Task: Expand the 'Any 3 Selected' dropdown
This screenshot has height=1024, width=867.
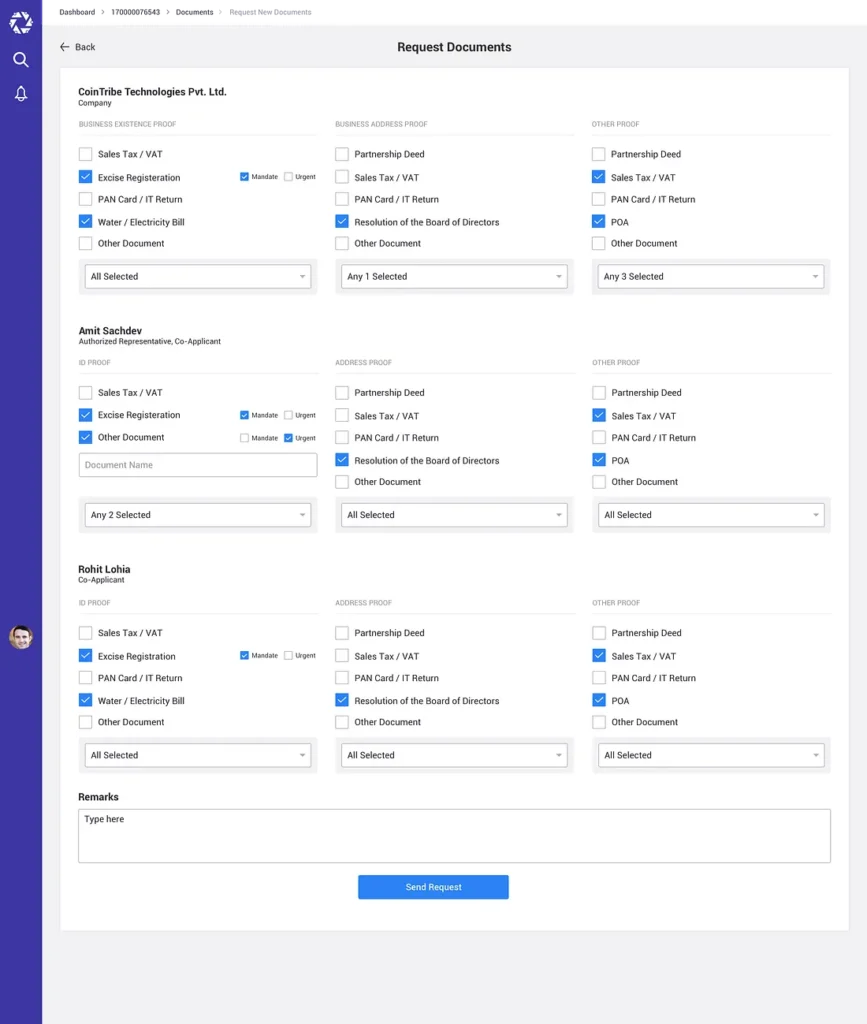Action: coord(711,277)
